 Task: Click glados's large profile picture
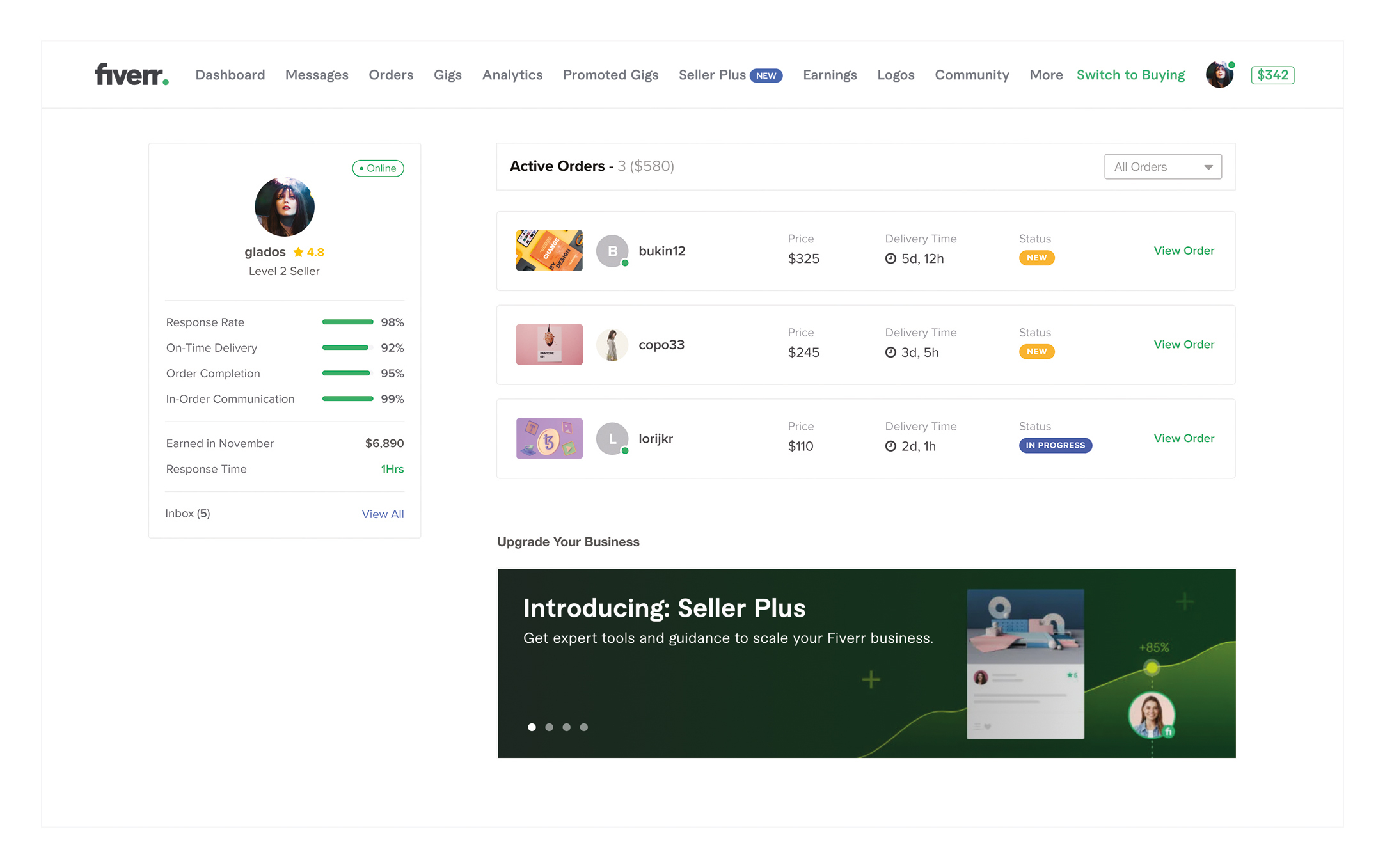285,207
